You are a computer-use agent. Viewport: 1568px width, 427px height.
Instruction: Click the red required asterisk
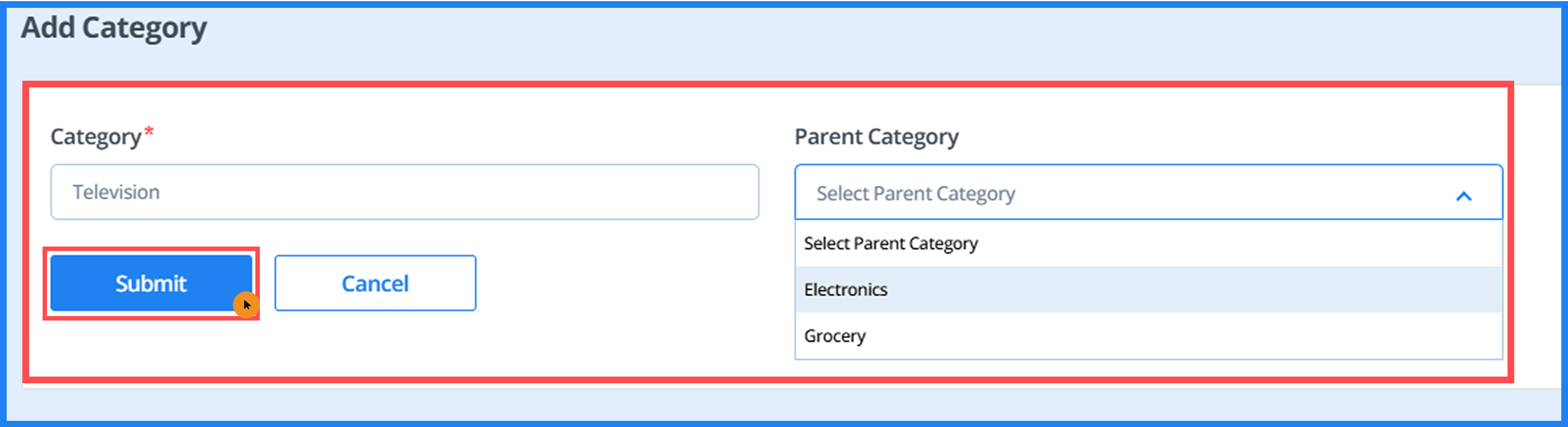149,131
